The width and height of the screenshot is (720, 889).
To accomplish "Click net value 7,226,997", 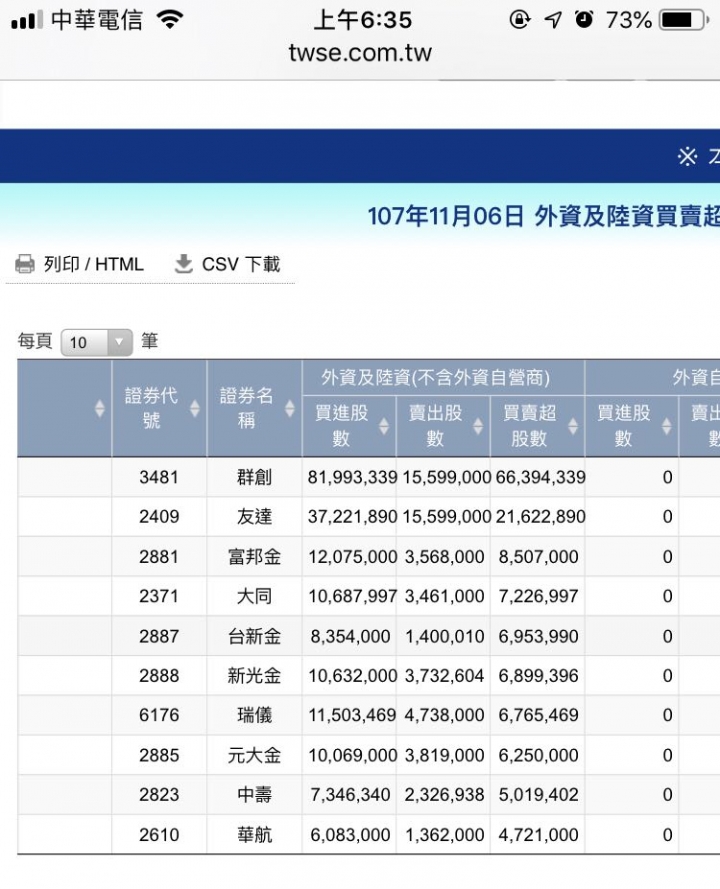I will pyautogui.click(x=539, y=596).
